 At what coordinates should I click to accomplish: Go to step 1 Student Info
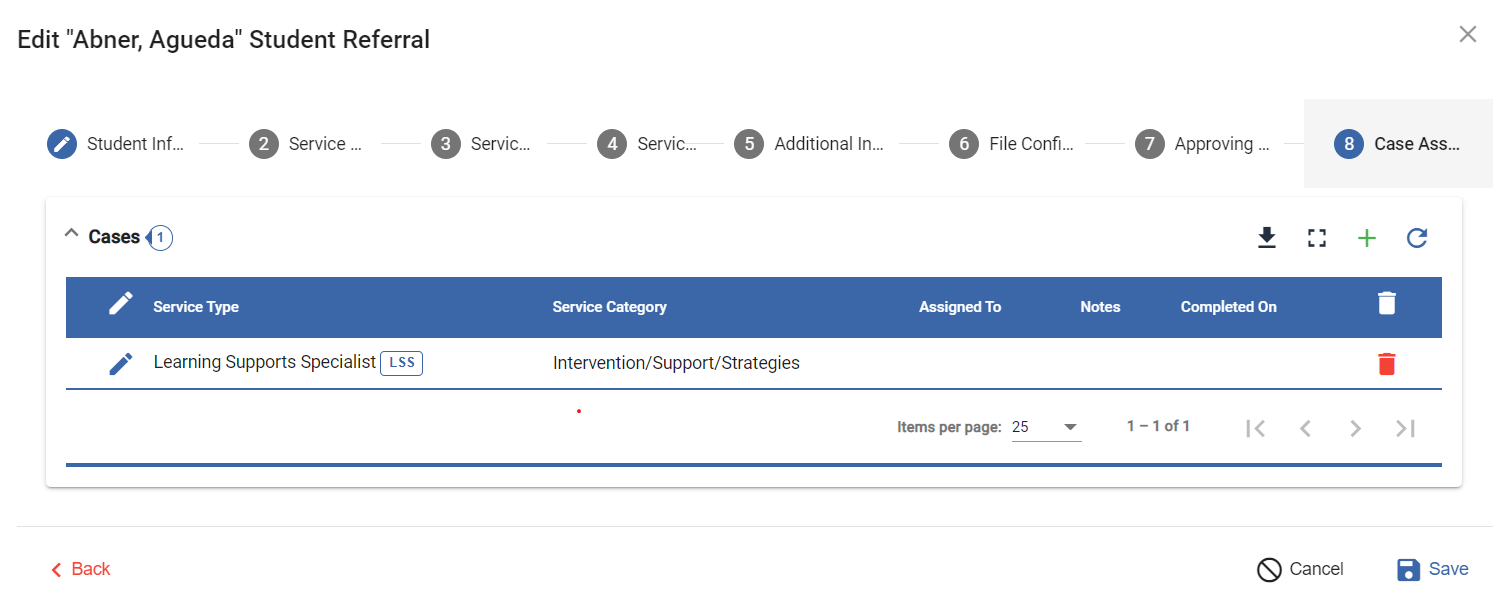(x=116, y=144)
